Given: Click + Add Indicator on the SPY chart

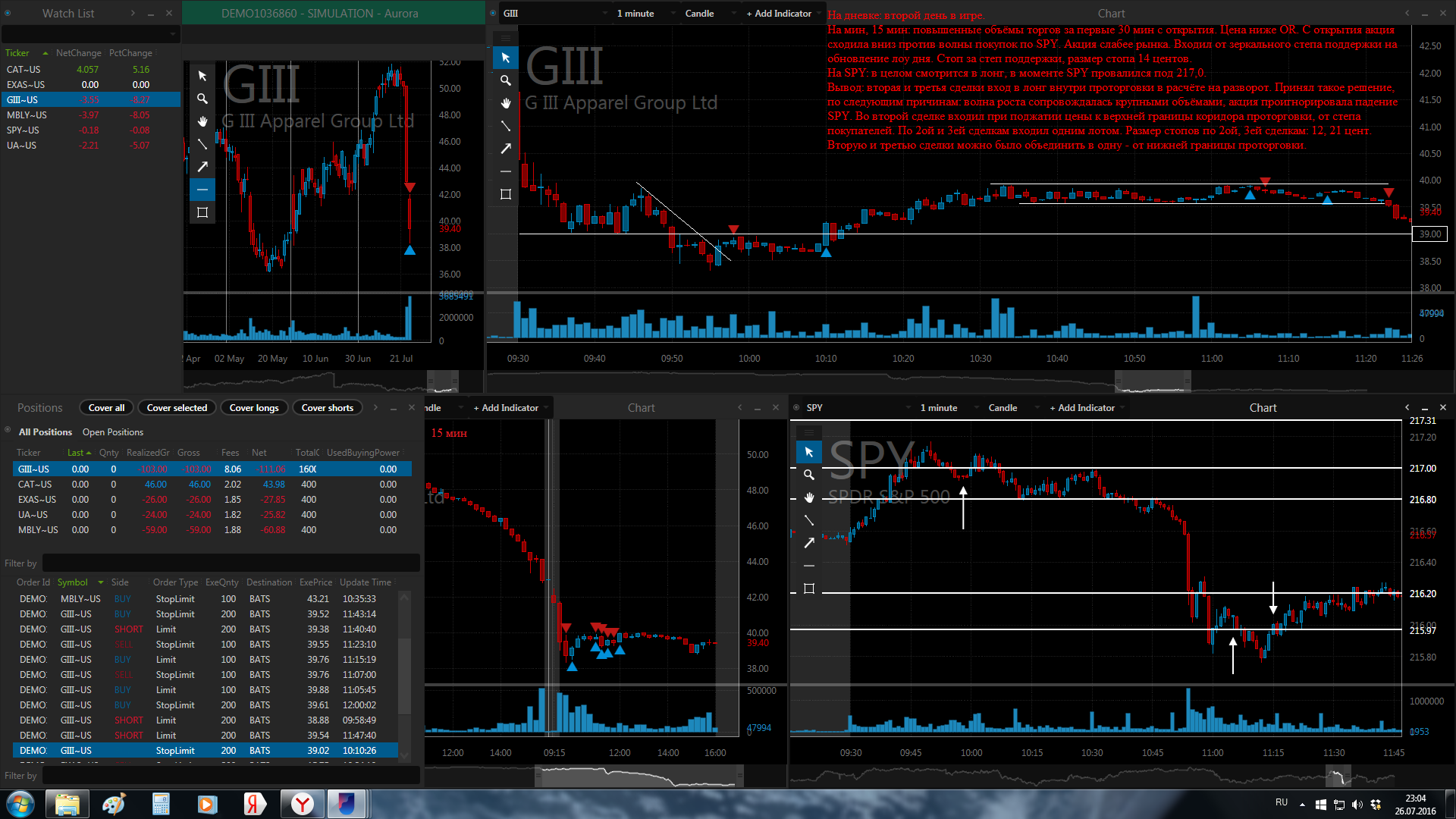Looking at the screenshot, I should [1082, 408].
